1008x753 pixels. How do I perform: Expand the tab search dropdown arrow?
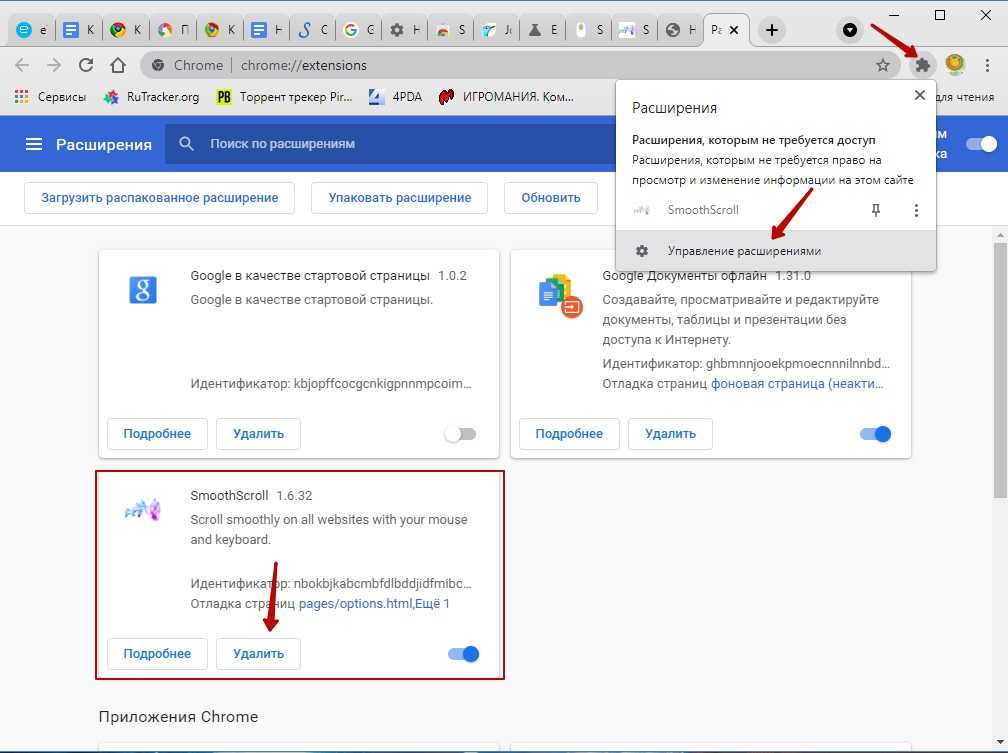850,30
